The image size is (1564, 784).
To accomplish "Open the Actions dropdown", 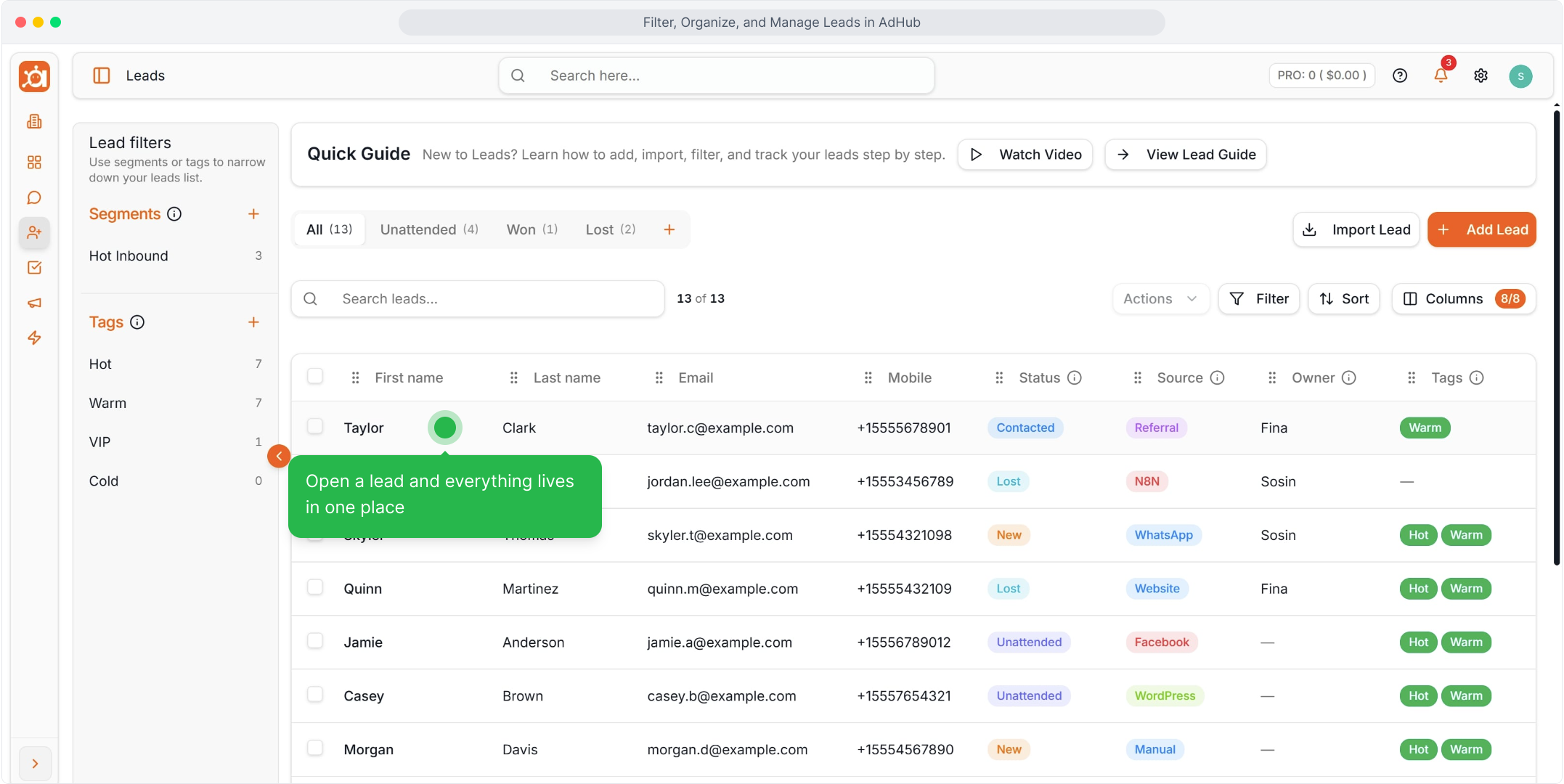I will tap(1160, 299).
